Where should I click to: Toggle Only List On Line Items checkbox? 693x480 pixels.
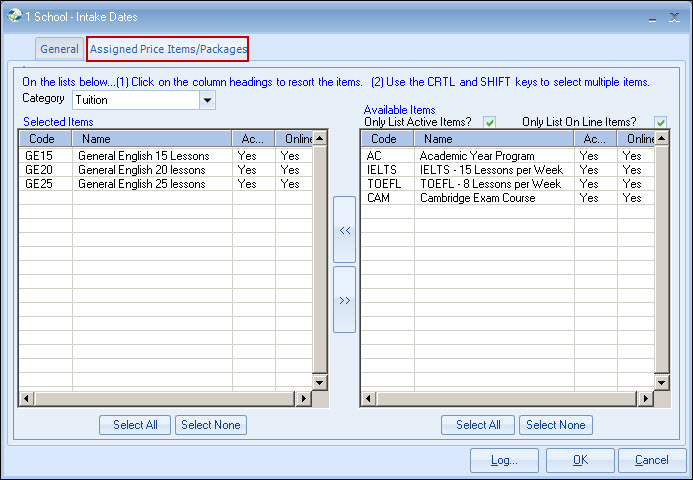click(x=661, y=122)
